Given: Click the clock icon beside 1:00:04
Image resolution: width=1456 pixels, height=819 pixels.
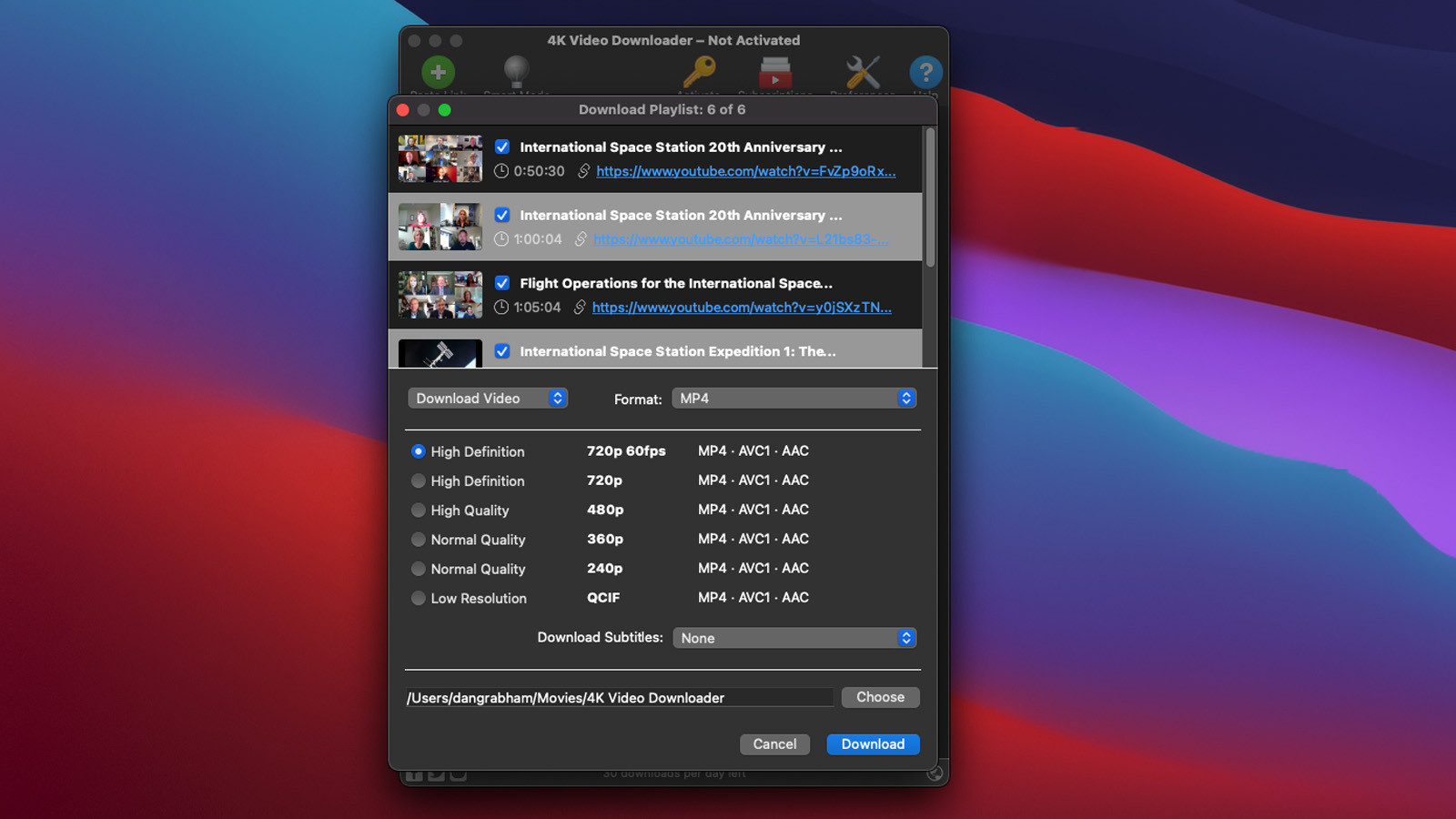Looking at the screenshot, I should click(x=501, y=239).
